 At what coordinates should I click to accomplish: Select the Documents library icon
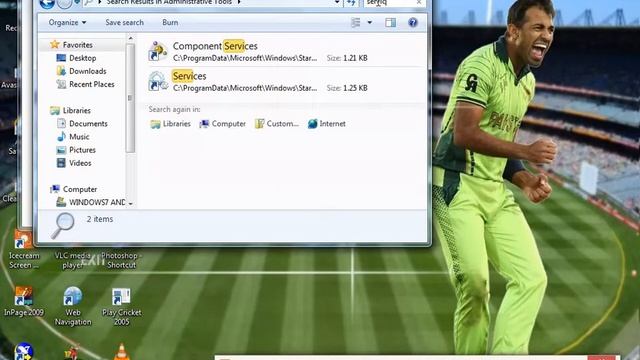61,123
